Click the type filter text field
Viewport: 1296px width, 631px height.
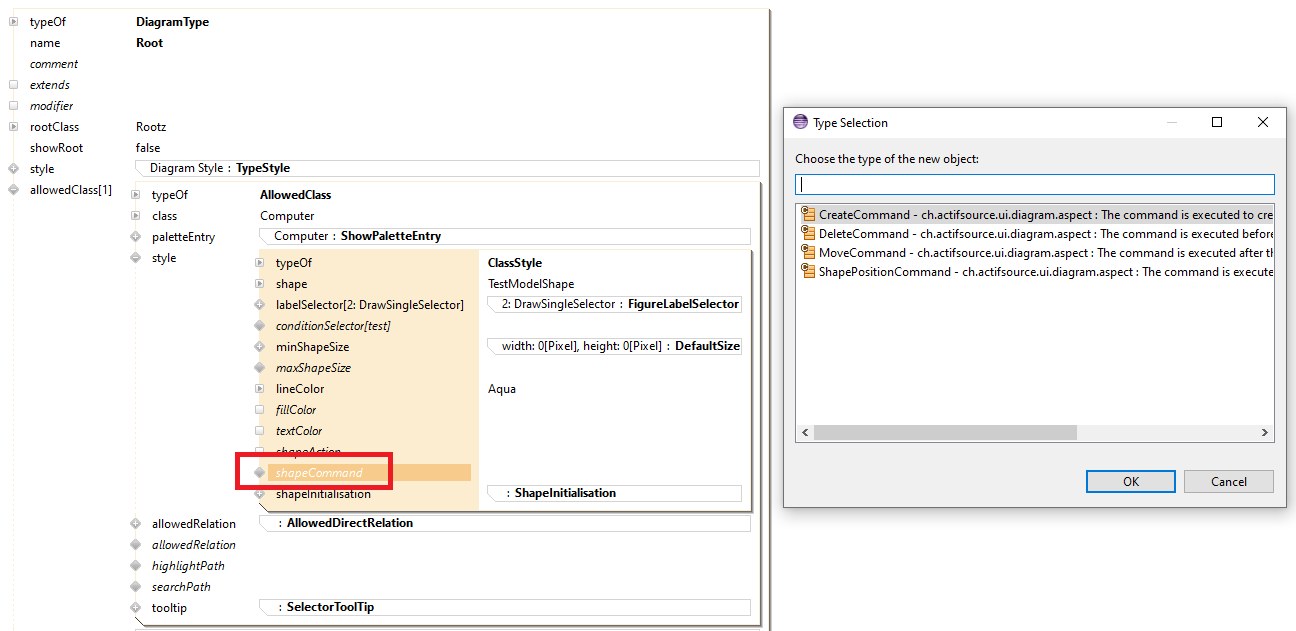[1034, 184]
